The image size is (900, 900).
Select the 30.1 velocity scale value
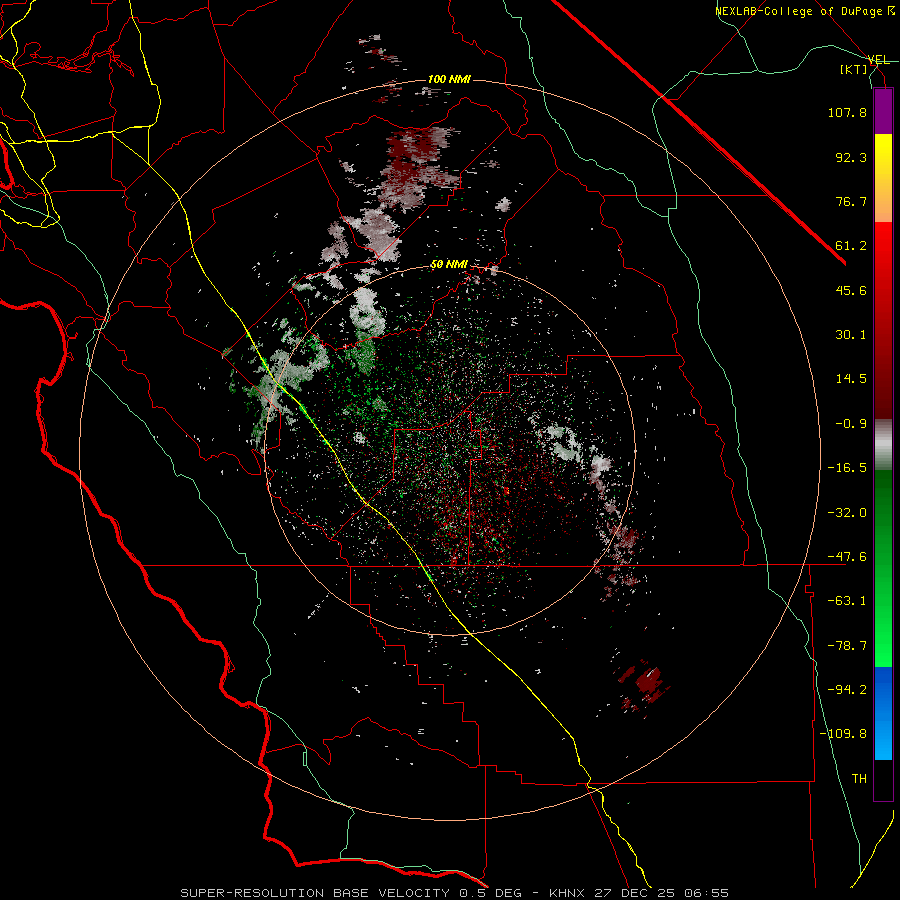click(851, 335)
